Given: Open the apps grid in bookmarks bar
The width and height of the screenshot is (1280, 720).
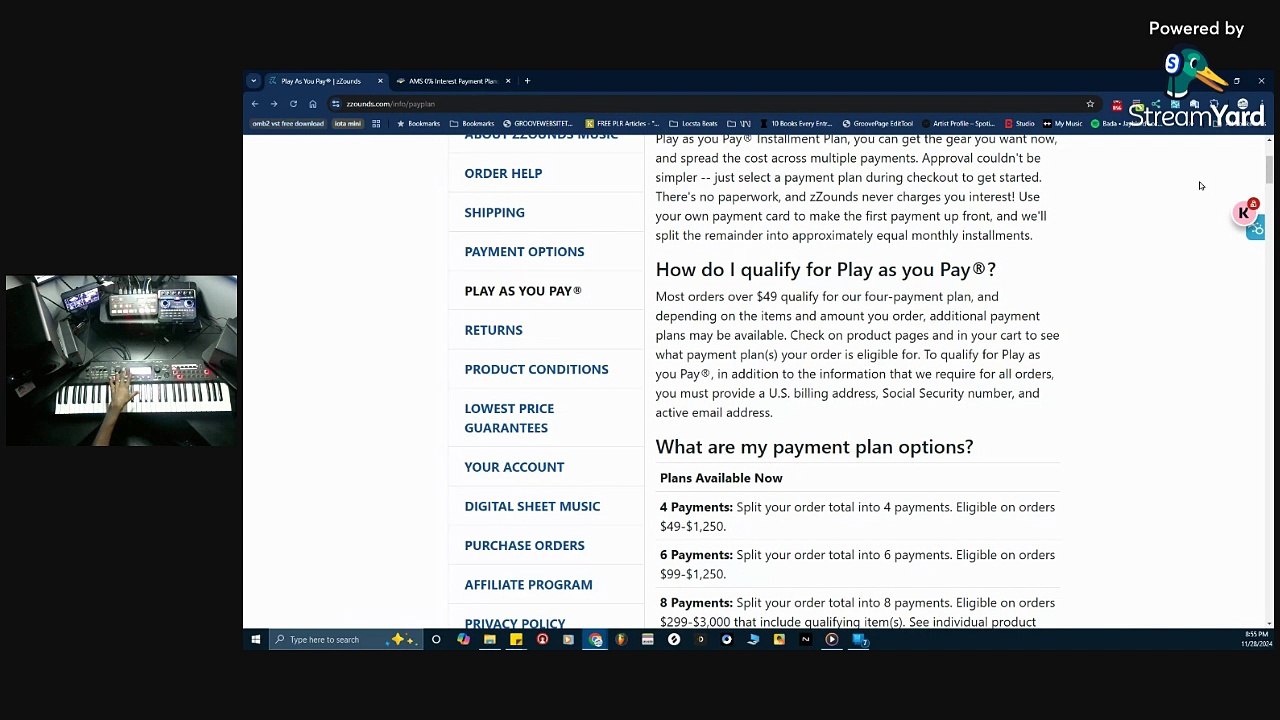Looking at the screenshot, I should [376, 124].
